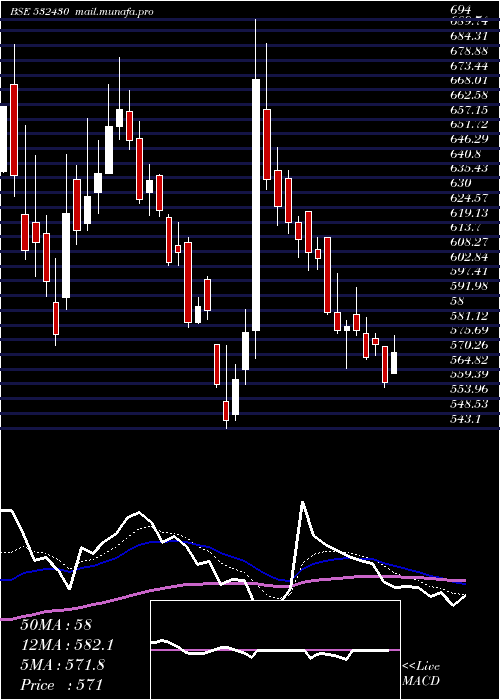Click the 678.88 price axis label
The width and height of the screenshot is (500, 700).
click(469, 50)
